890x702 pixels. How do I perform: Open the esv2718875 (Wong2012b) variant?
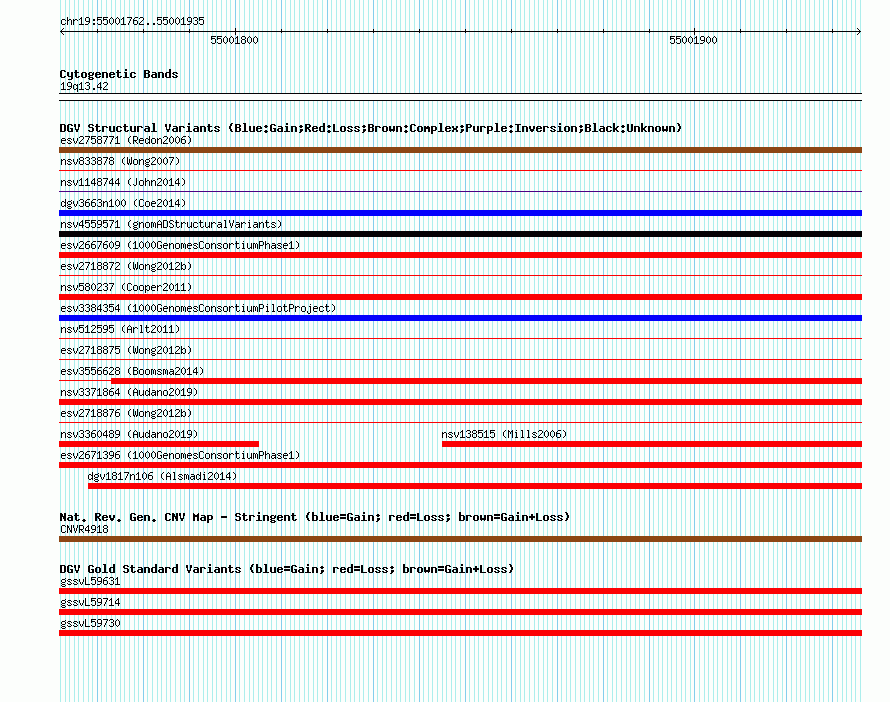click(x=126, y=350)
